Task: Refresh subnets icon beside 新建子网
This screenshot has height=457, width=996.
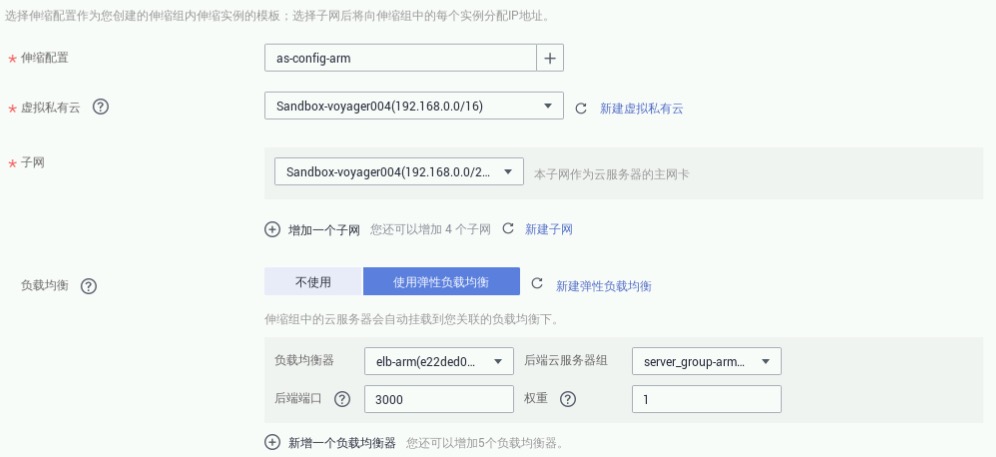Action: tap(508, 228)
